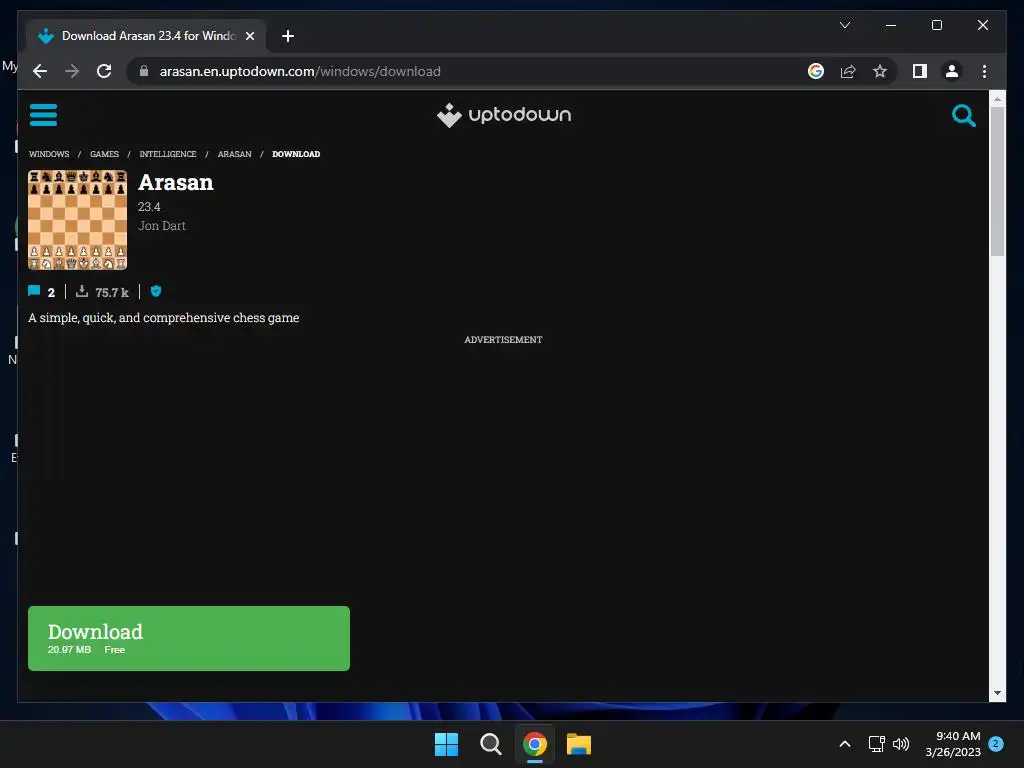Click the comments count 2
This screenshot has height=768, width=1024.
tap(51, 292)
